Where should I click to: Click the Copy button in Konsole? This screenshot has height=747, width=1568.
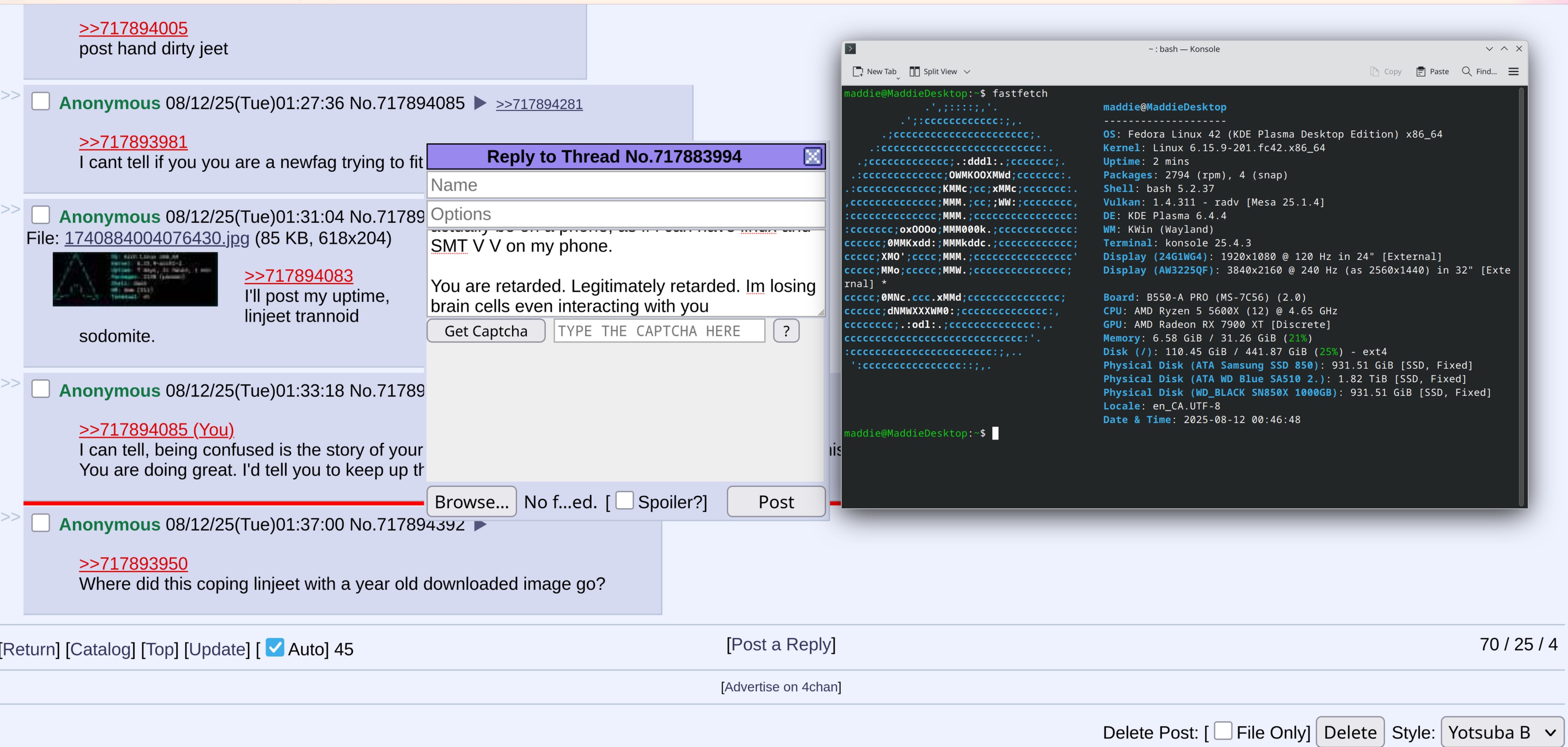coord(1385,71)
